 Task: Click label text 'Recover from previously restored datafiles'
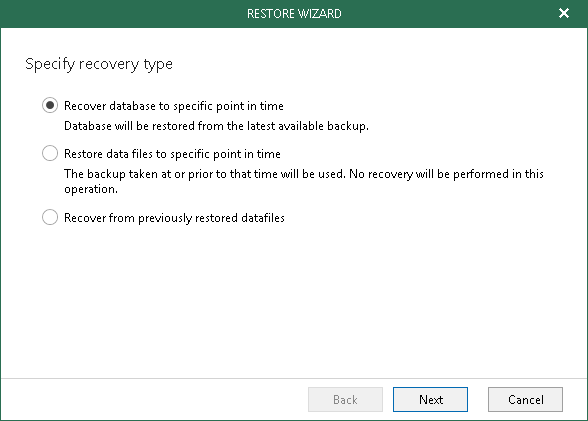pos(174,218)
